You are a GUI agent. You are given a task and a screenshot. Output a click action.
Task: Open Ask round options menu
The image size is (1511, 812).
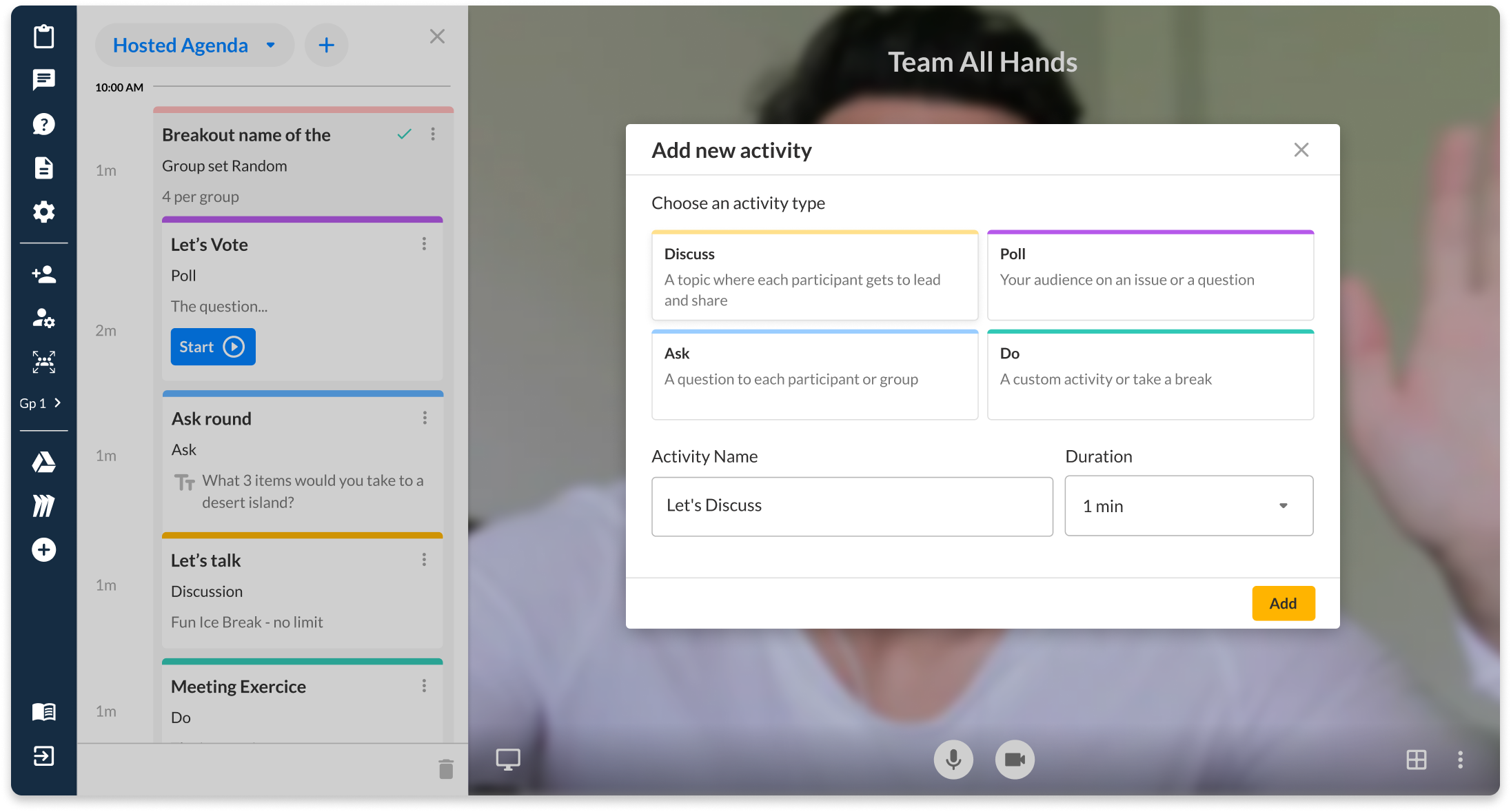(x=425, y=418)
